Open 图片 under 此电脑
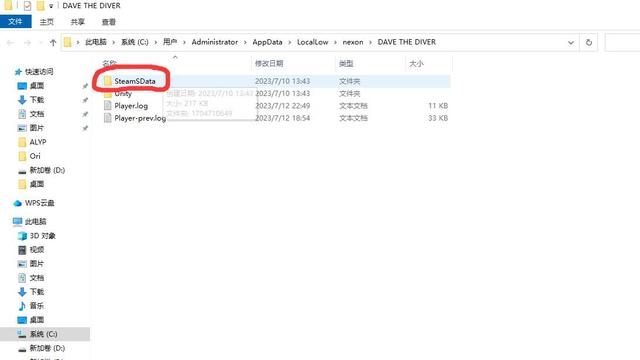Screen dimensions: 640x360 tap(37, 264)
